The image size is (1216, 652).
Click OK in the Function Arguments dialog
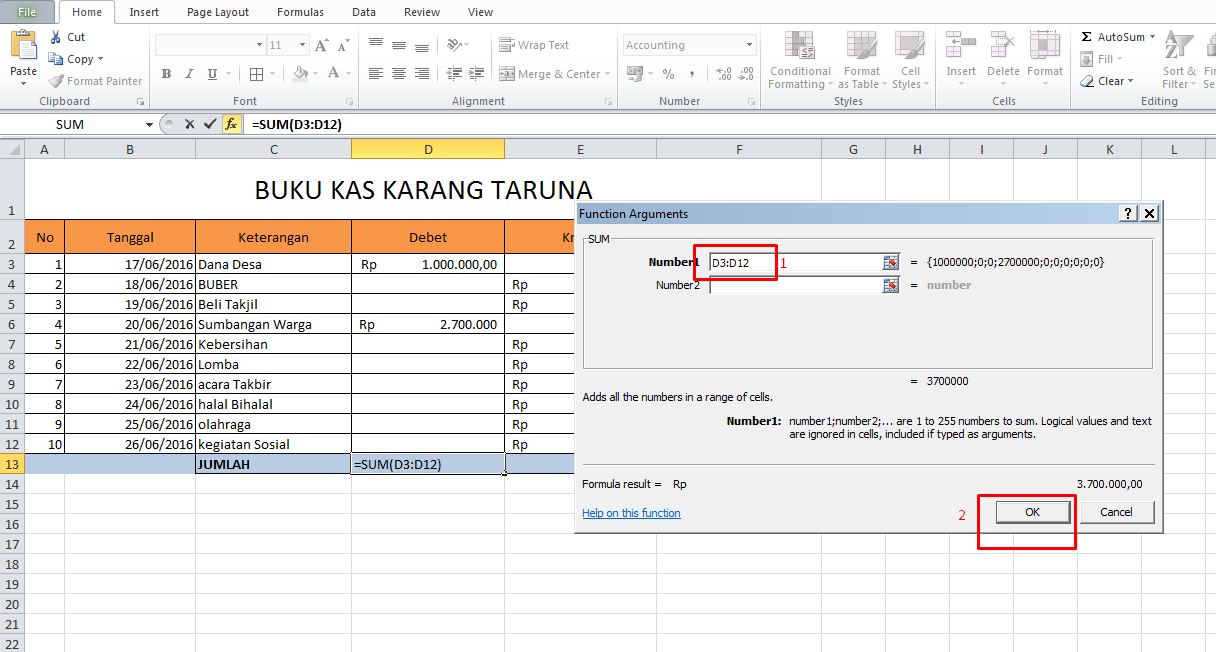click(1032, 511)
